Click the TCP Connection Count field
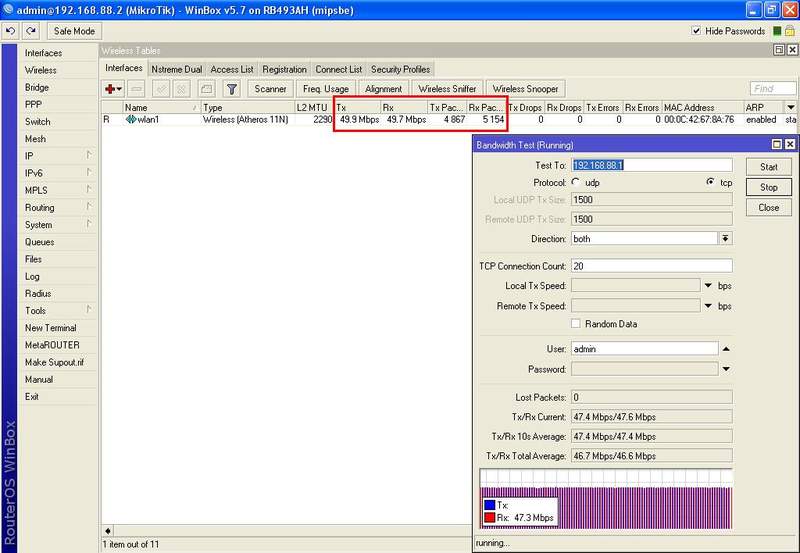The width and height of the screenshot is (800, 553). point(652,266)
